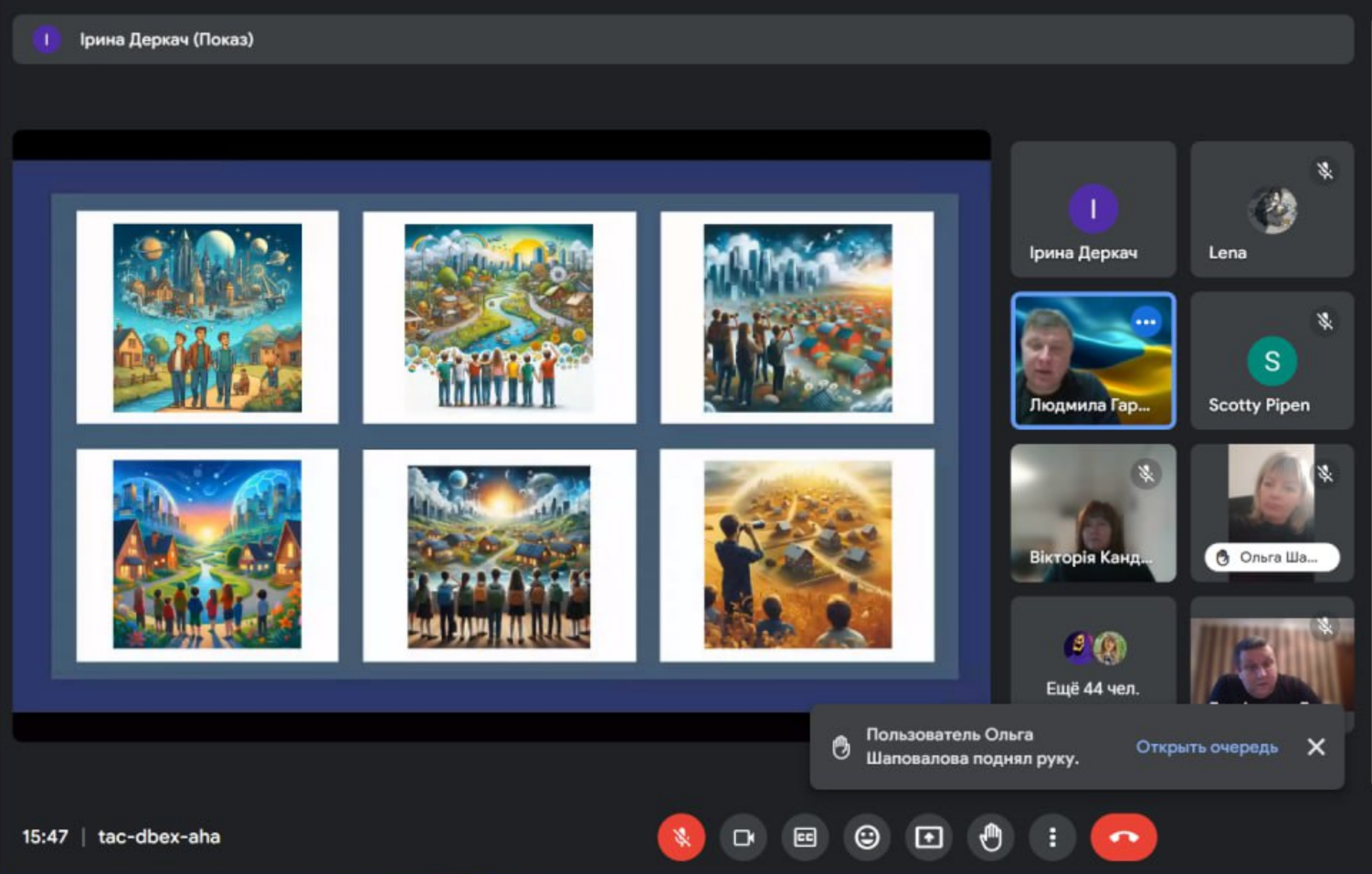Dismiss the raised hand notification
This screenshot has width=1372, height=874.
1315,747
